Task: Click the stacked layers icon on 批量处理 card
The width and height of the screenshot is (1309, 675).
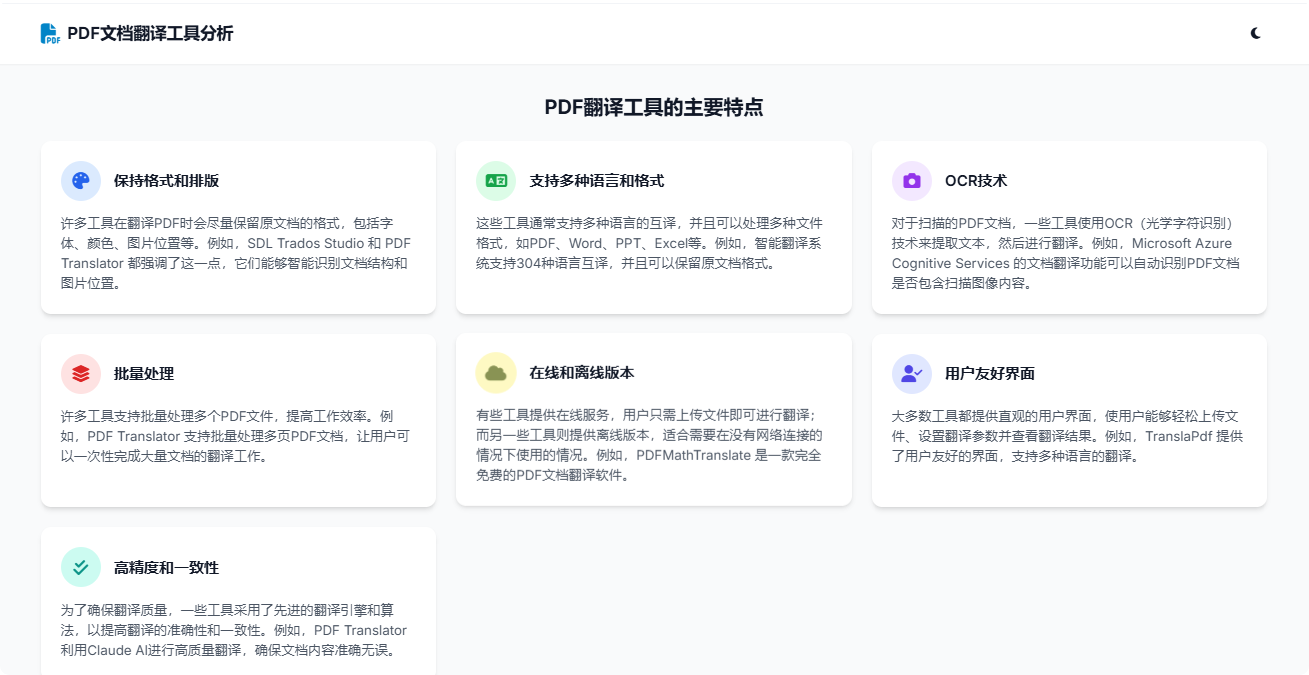Action: 81,374
